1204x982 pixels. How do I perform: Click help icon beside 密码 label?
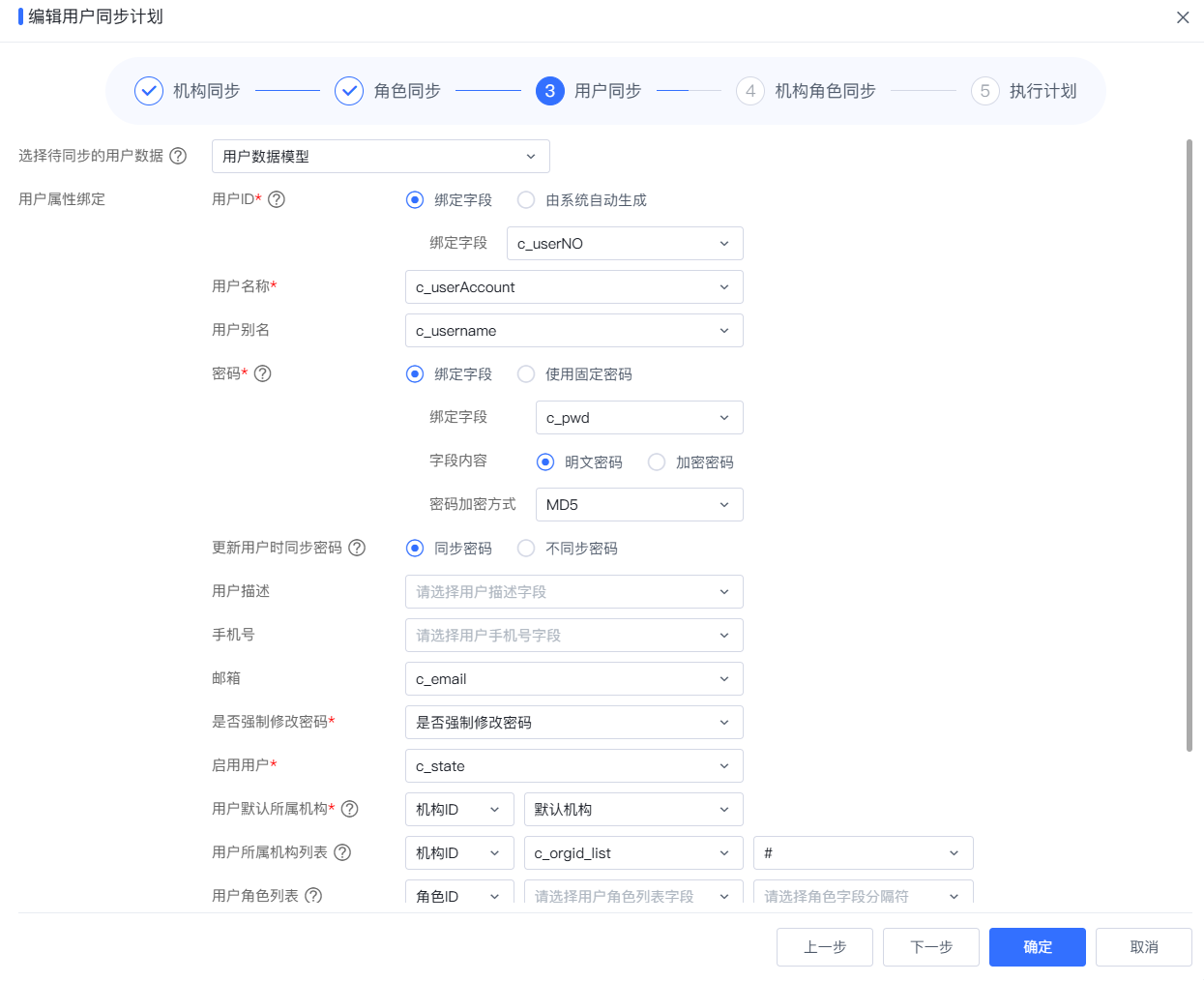(x=263, y=373)
